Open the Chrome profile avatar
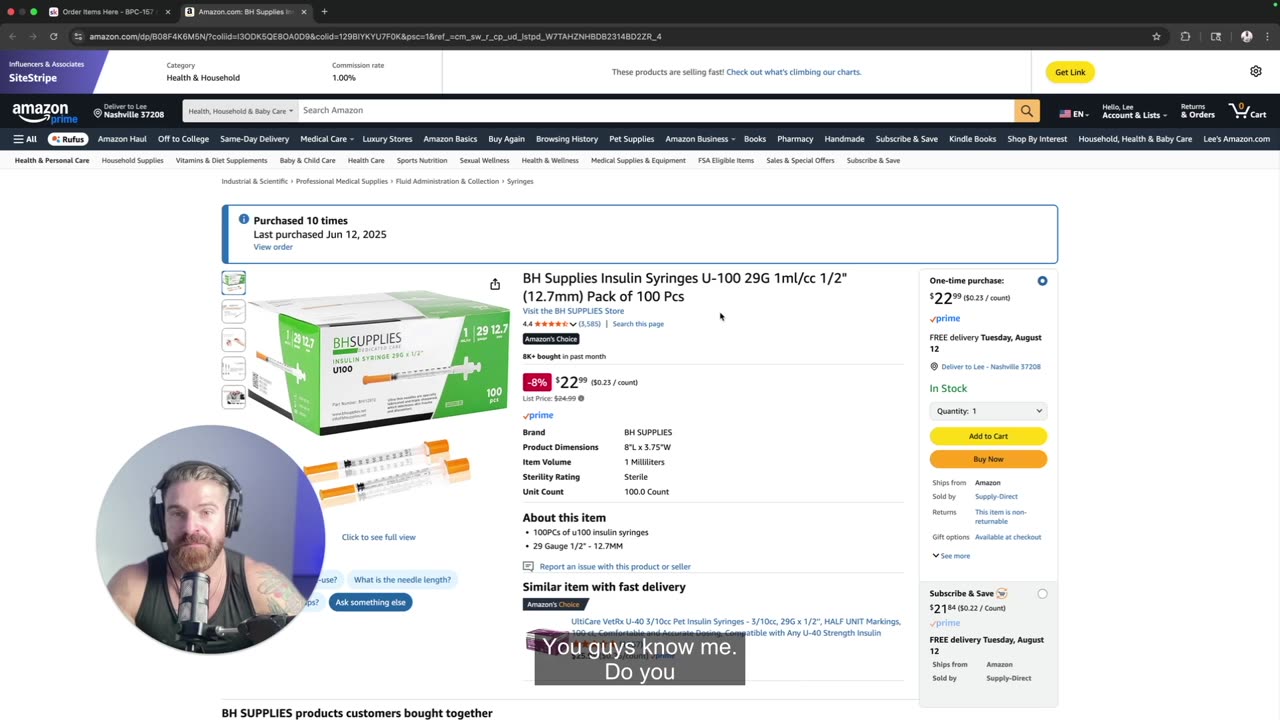 (1246, 36)
